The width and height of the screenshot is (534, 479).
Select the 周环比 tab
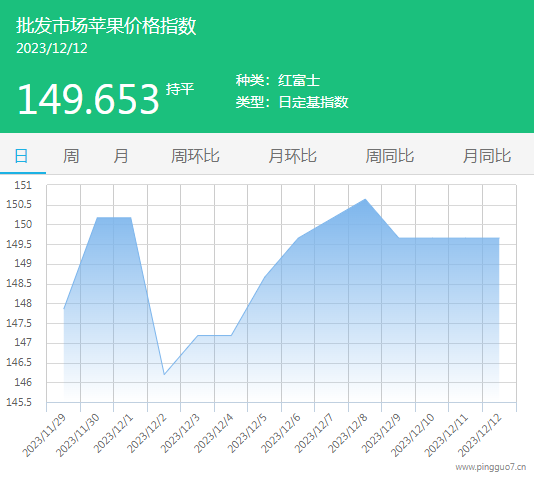pos(195,156)
